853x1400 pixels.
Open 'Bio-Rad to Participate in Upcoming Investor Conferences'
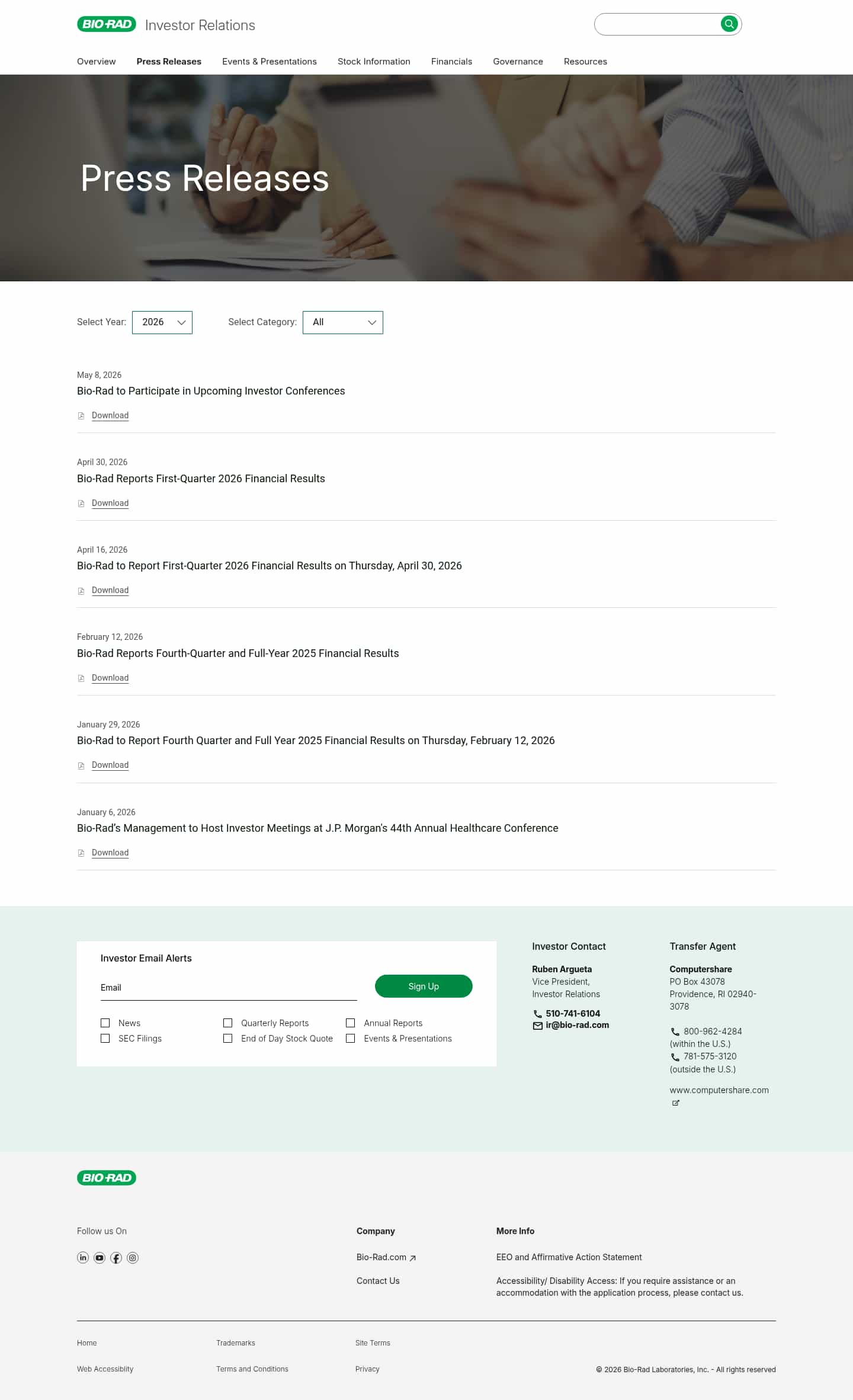pos(211,391)
